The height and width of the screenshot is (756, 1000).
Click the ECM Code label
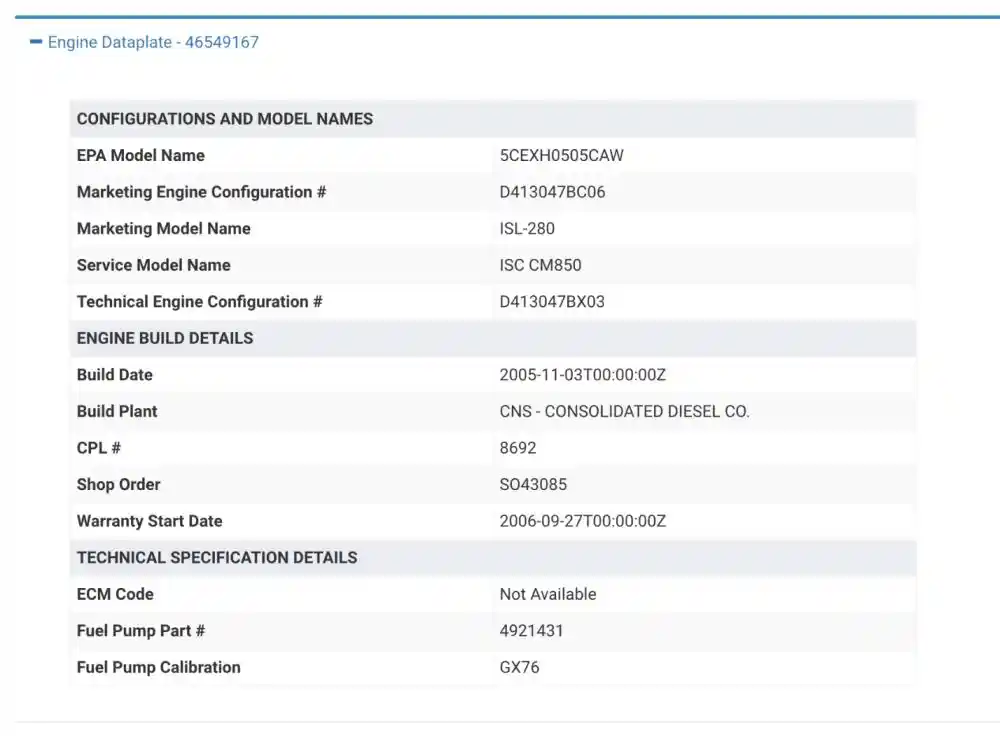click(x=115, y=594)
